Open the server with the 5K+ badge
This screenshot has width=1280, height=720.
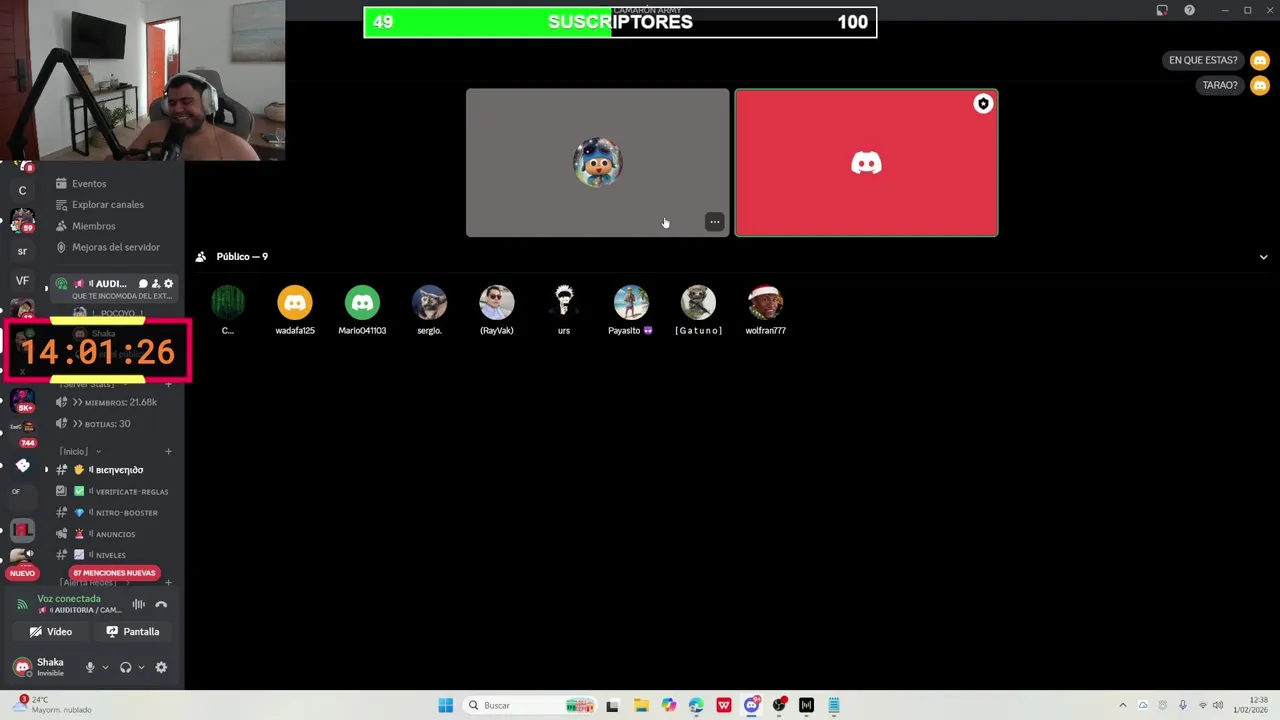click(x=22, y=401)
